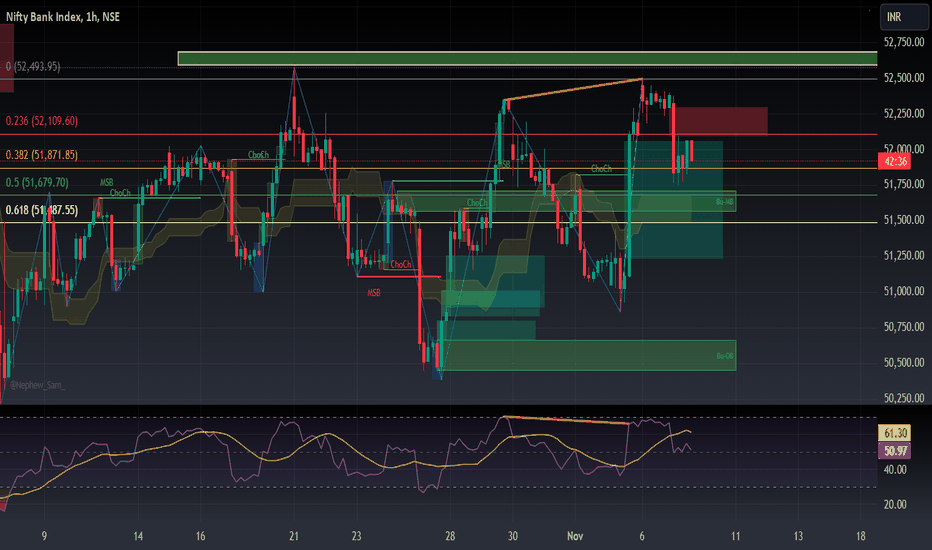Screen dimensions: 932x550
Task: Select the red ChoCh label
Action: click(401, 265)
